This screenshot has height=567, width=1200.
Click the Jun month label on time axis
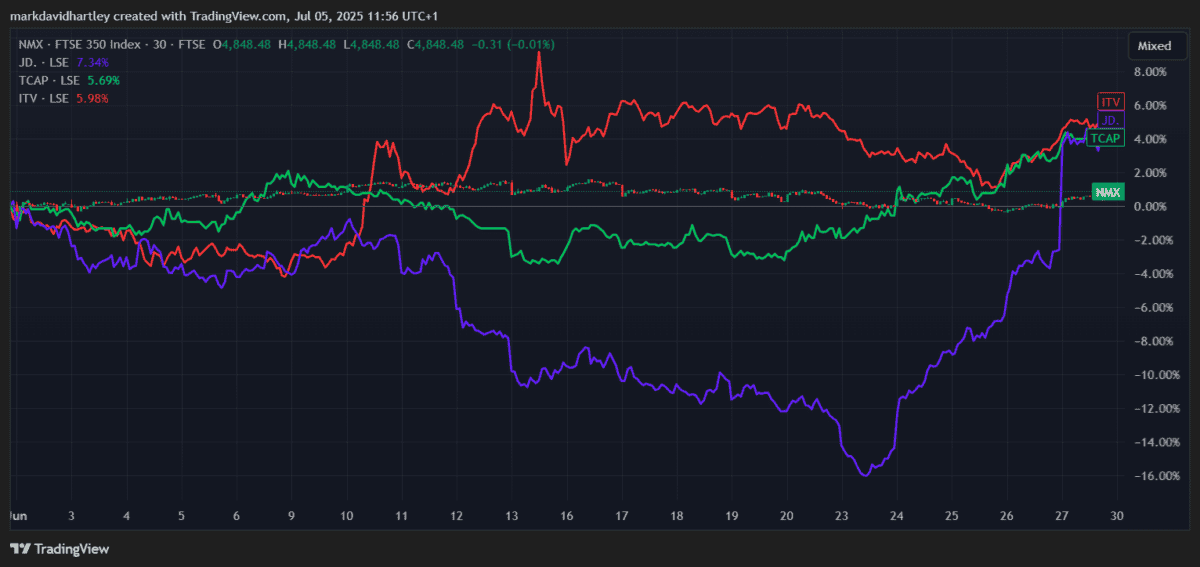(x=17, y=516)
